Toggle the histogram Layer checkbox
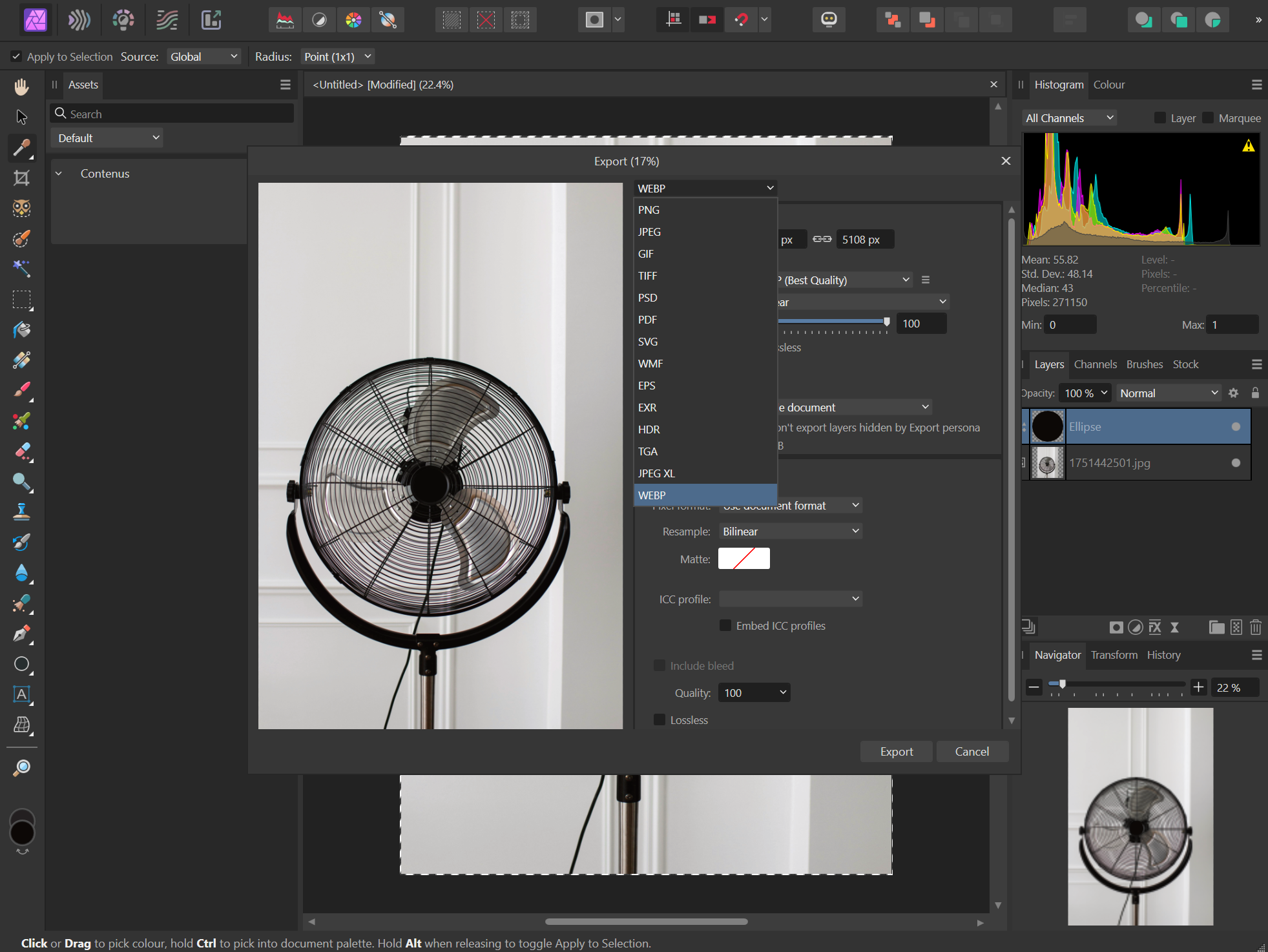Screen dimensions: 1268x952 coord(1160,118)
